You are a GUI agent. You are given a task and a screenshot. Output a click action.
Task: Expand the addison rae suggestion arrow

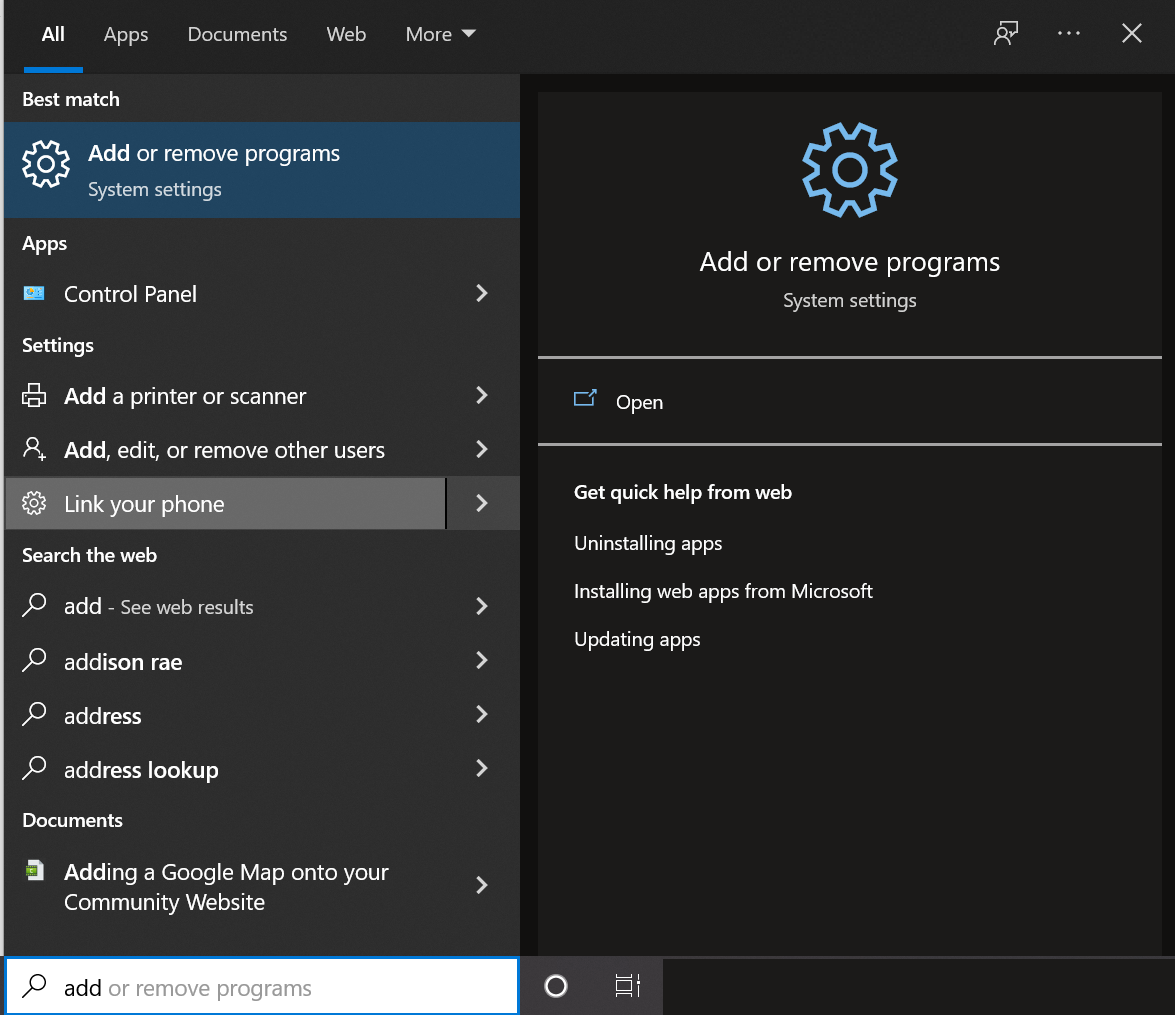pos(482,660)
